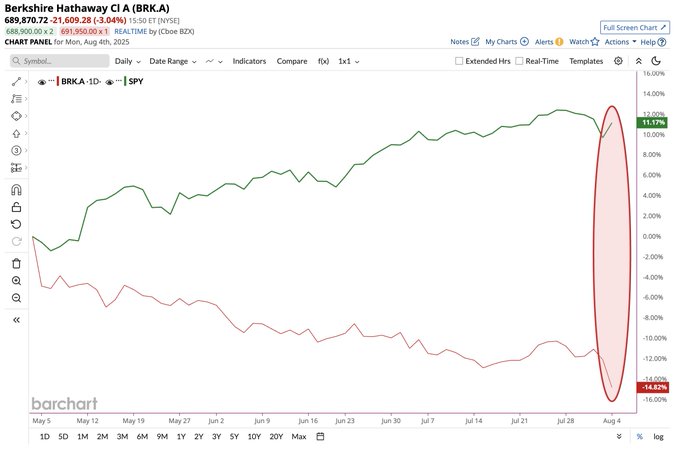Open the Actions dropdown menu
This screenshot has height=450, width=680.
(x=620, y=42)
